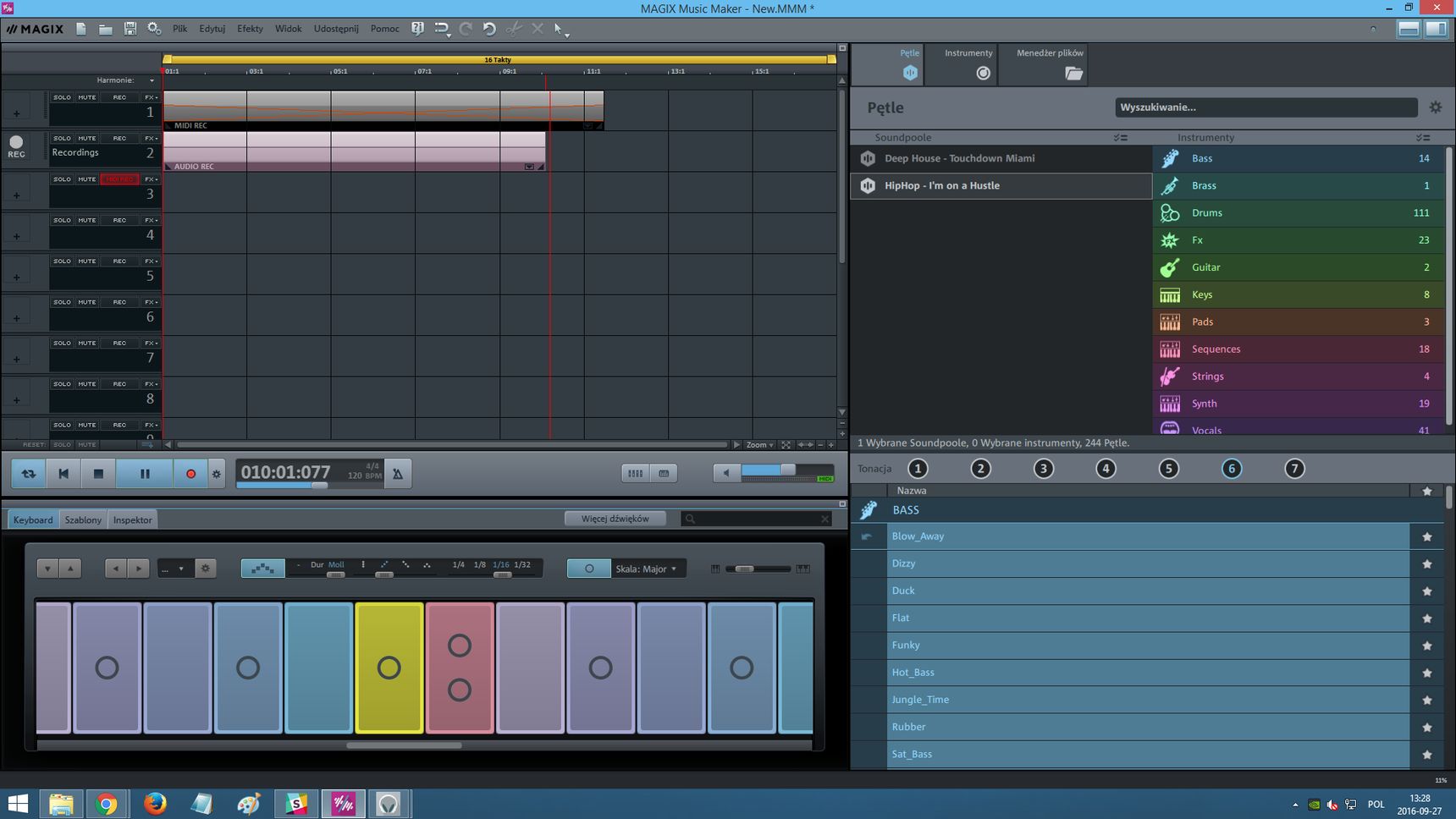1456x819 pixels.
Task: Enable REC on track 6
Action: (x=119, y=302)
